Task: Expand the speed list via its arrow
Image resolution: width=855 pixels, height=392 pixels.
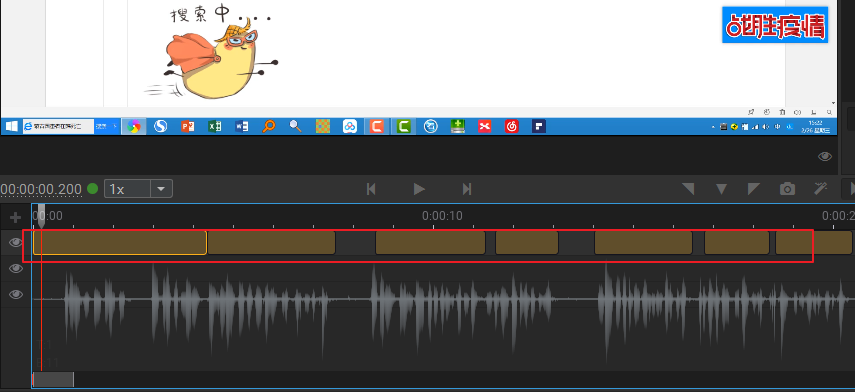Action: tap(161, 189)
